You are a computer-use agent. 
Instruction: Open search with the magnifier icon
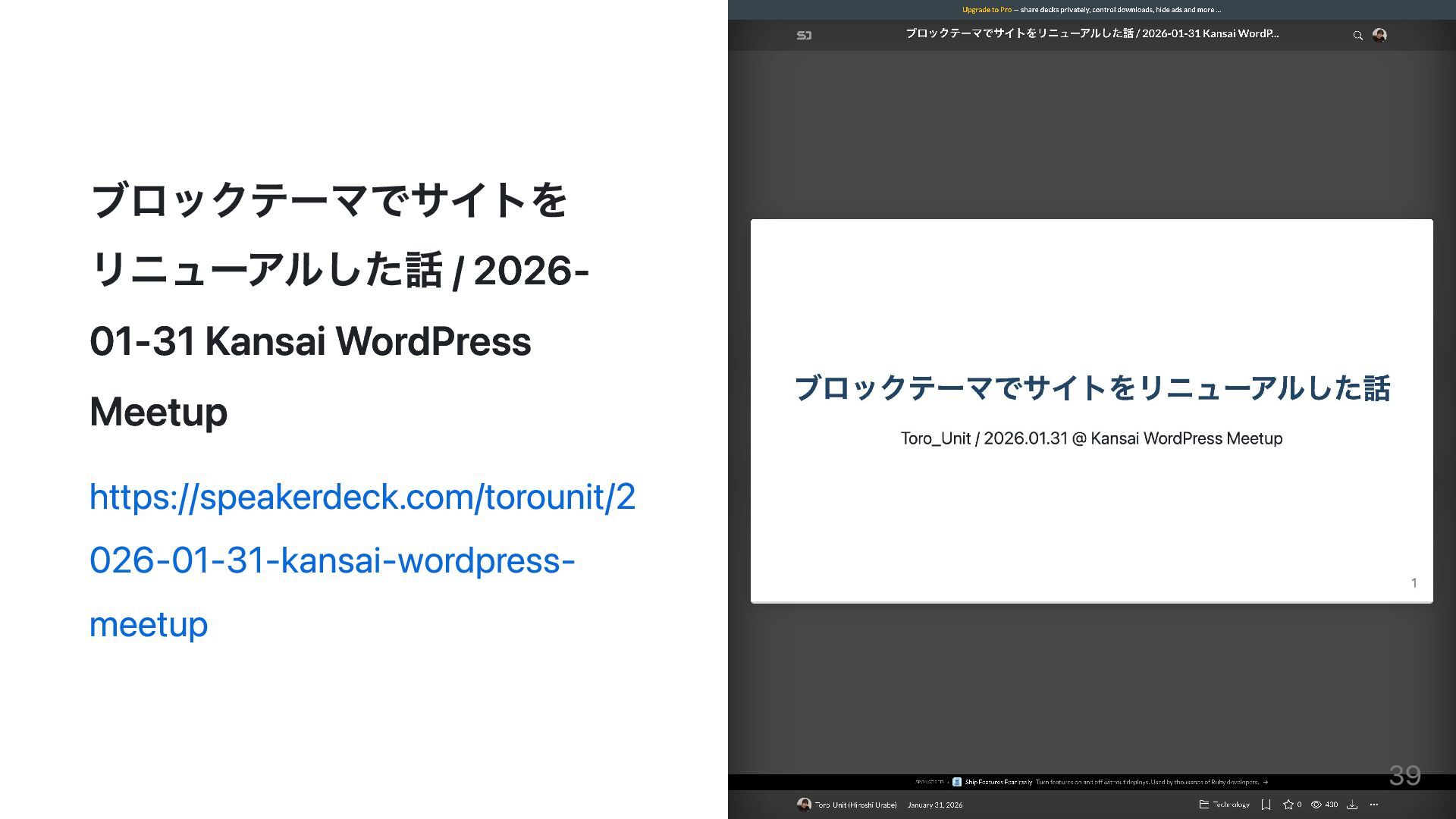click(1357, 35)
